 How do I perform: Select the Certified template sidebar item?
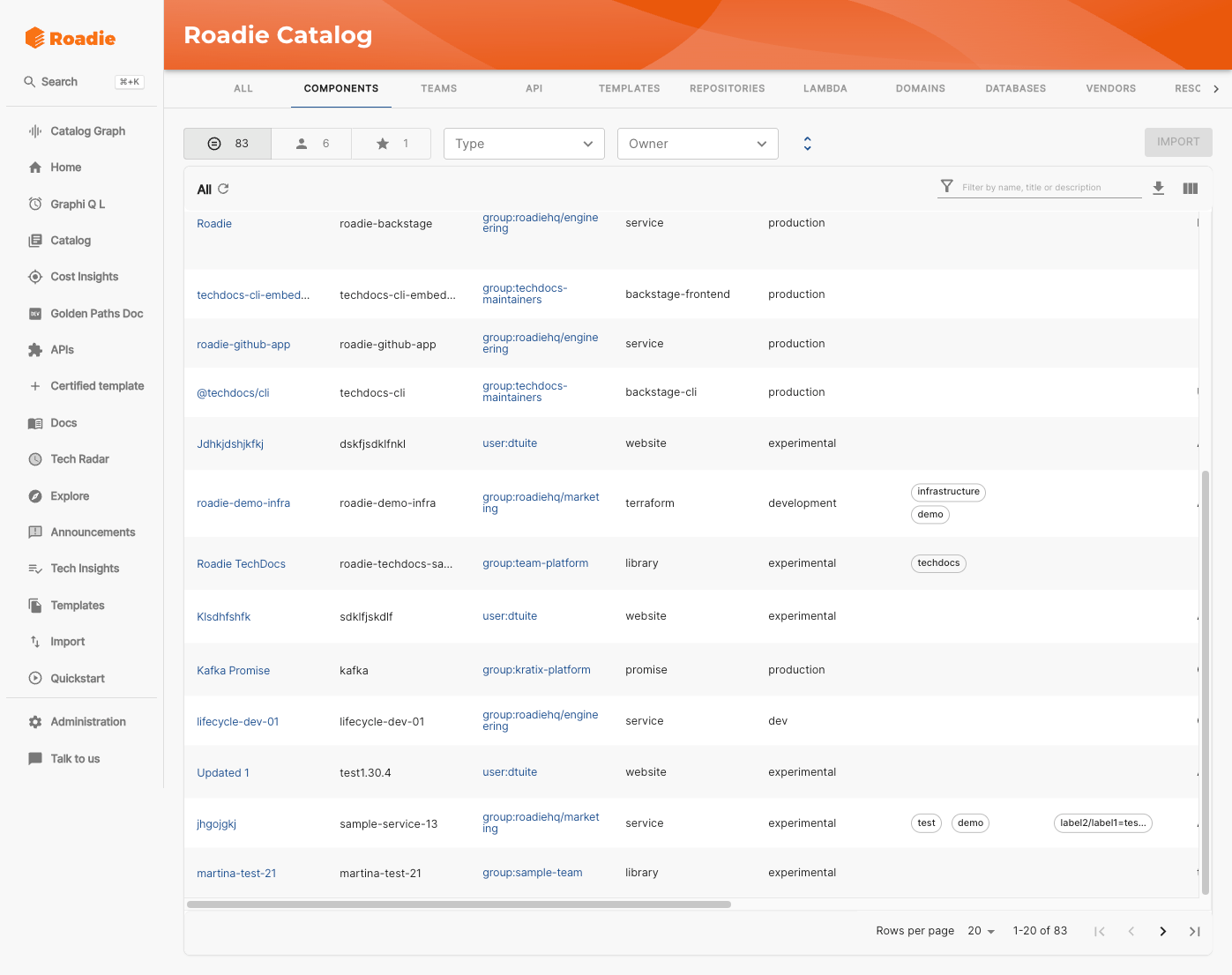coord(97,385)
